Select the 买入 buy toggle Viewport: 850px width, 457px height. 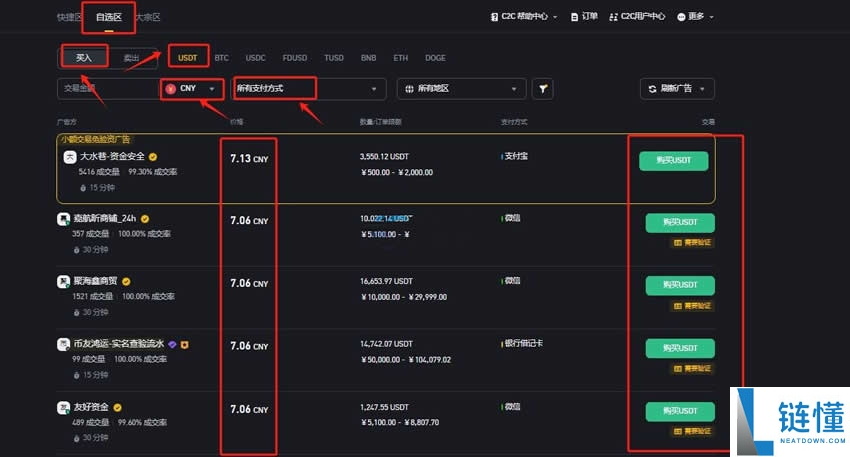coord(84,57)
